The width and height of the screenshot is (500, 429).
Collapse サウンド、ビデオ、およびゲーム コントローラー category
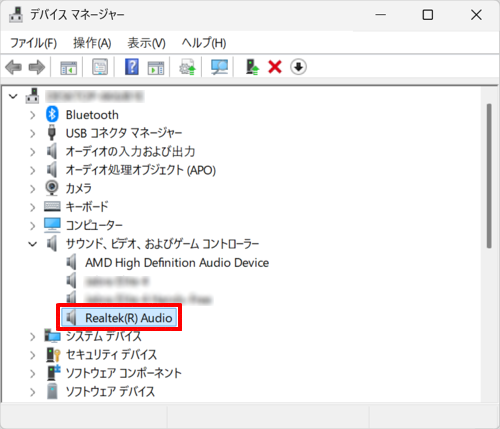[x=32, y=244]
